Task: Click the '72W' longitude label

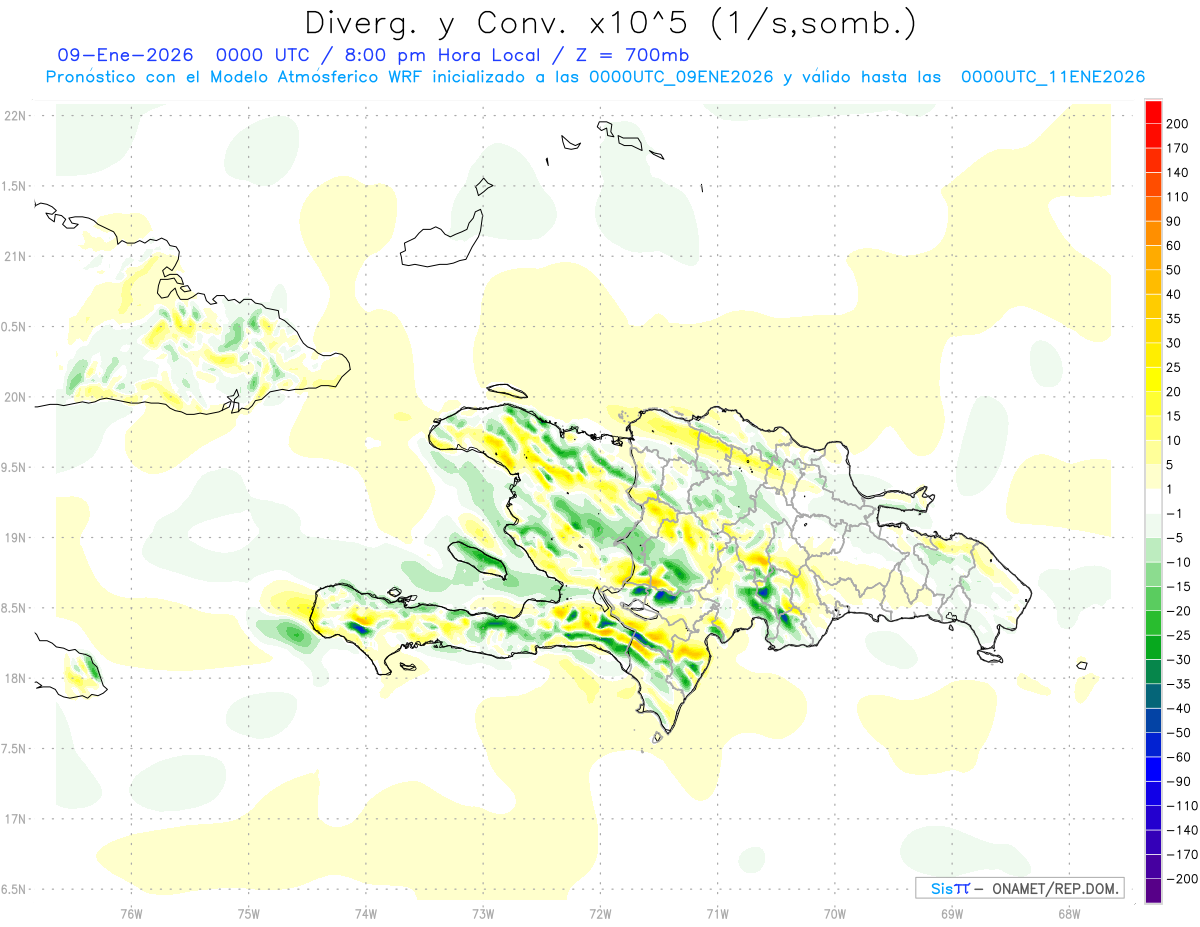Action: pos(600,913)
